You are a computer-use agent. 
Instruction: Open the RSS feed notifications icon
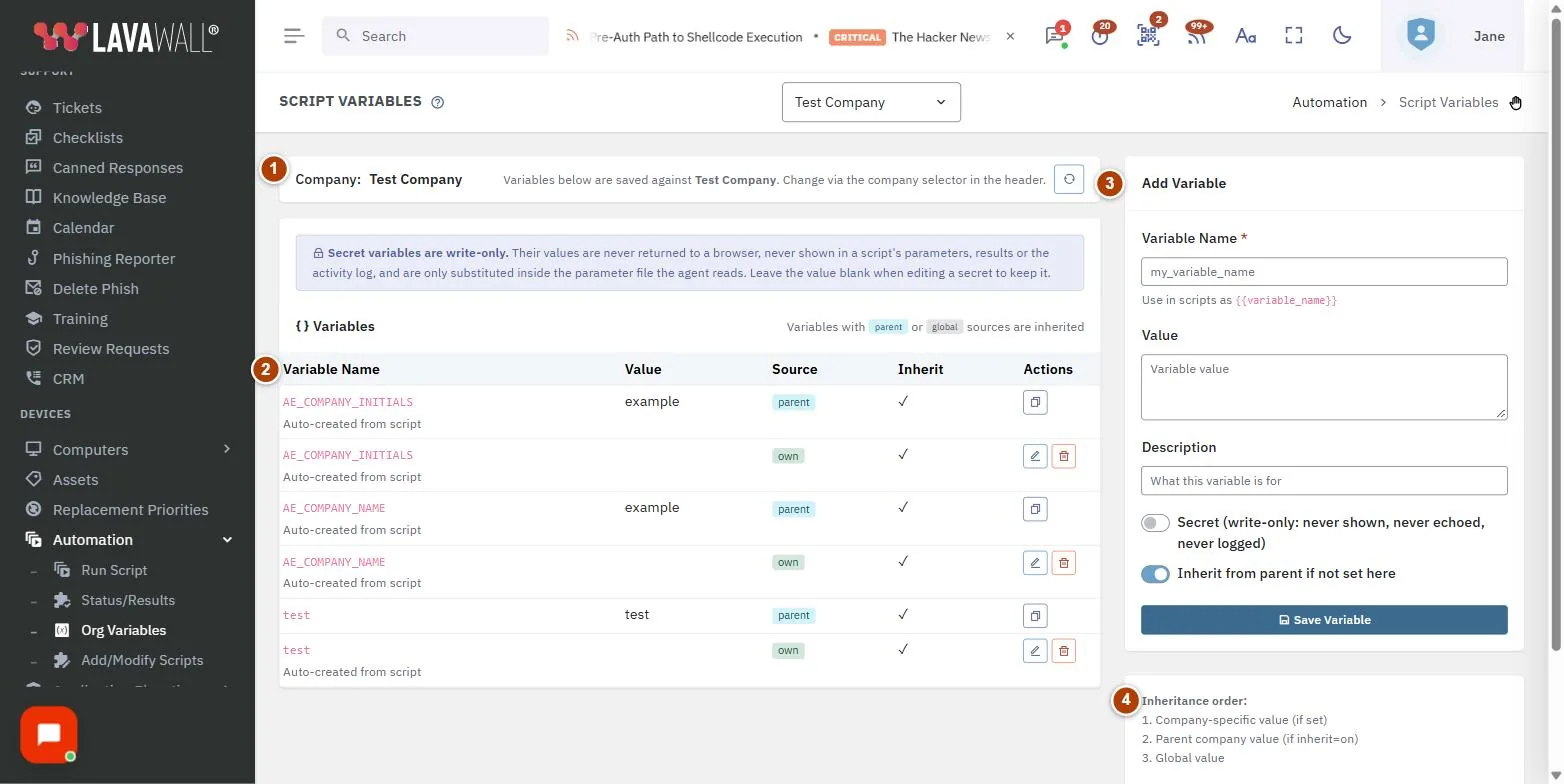pyautogui.click(x=1197, y=36)
